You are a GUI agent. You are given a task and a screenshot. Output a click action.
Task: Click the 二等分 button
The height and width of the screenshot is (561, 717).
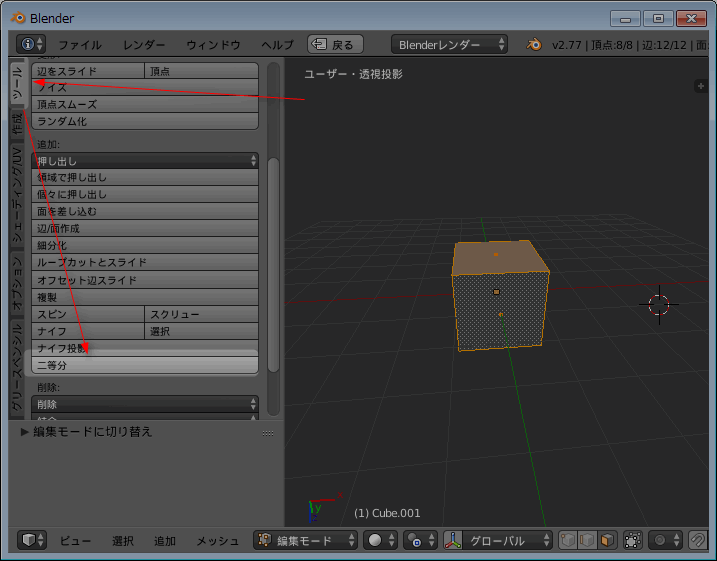145,365
